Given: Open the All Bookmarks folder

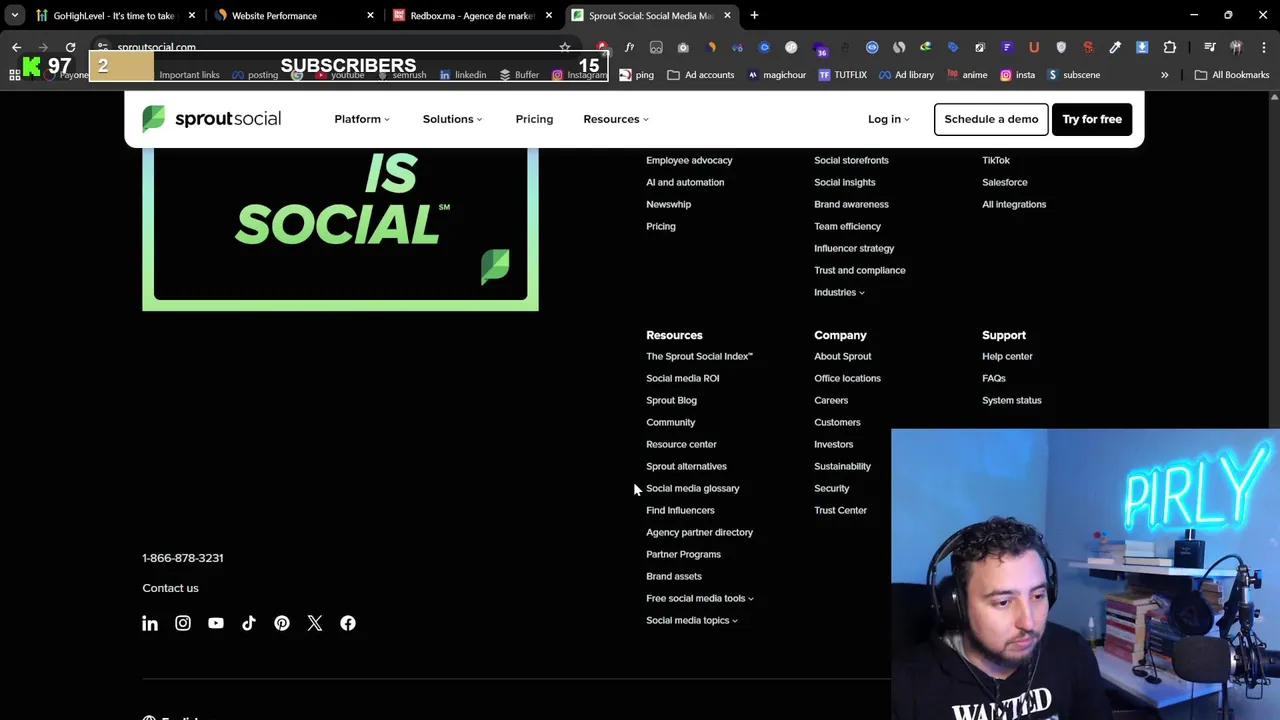Looking at the screenshot, I should tap(1232, 75).
